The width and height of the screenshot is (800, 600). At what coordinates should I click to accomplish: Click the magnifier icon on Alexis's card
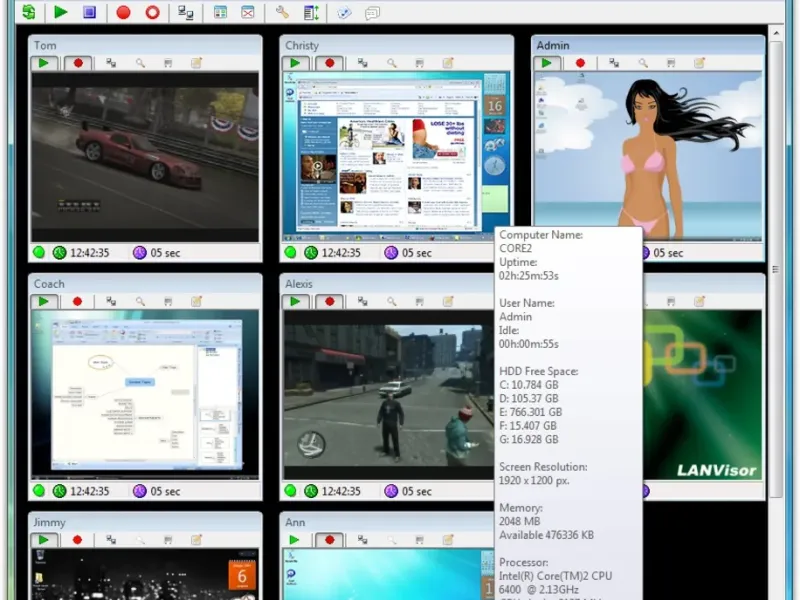click(x=391, y=301)
